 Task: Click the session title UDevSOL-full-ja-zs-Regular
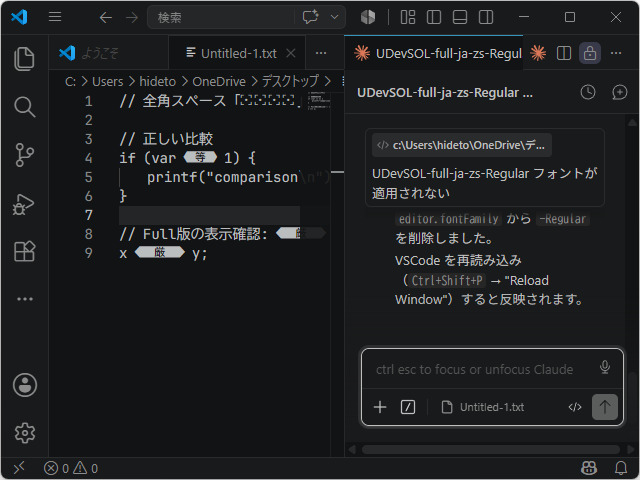click(444, 93)
